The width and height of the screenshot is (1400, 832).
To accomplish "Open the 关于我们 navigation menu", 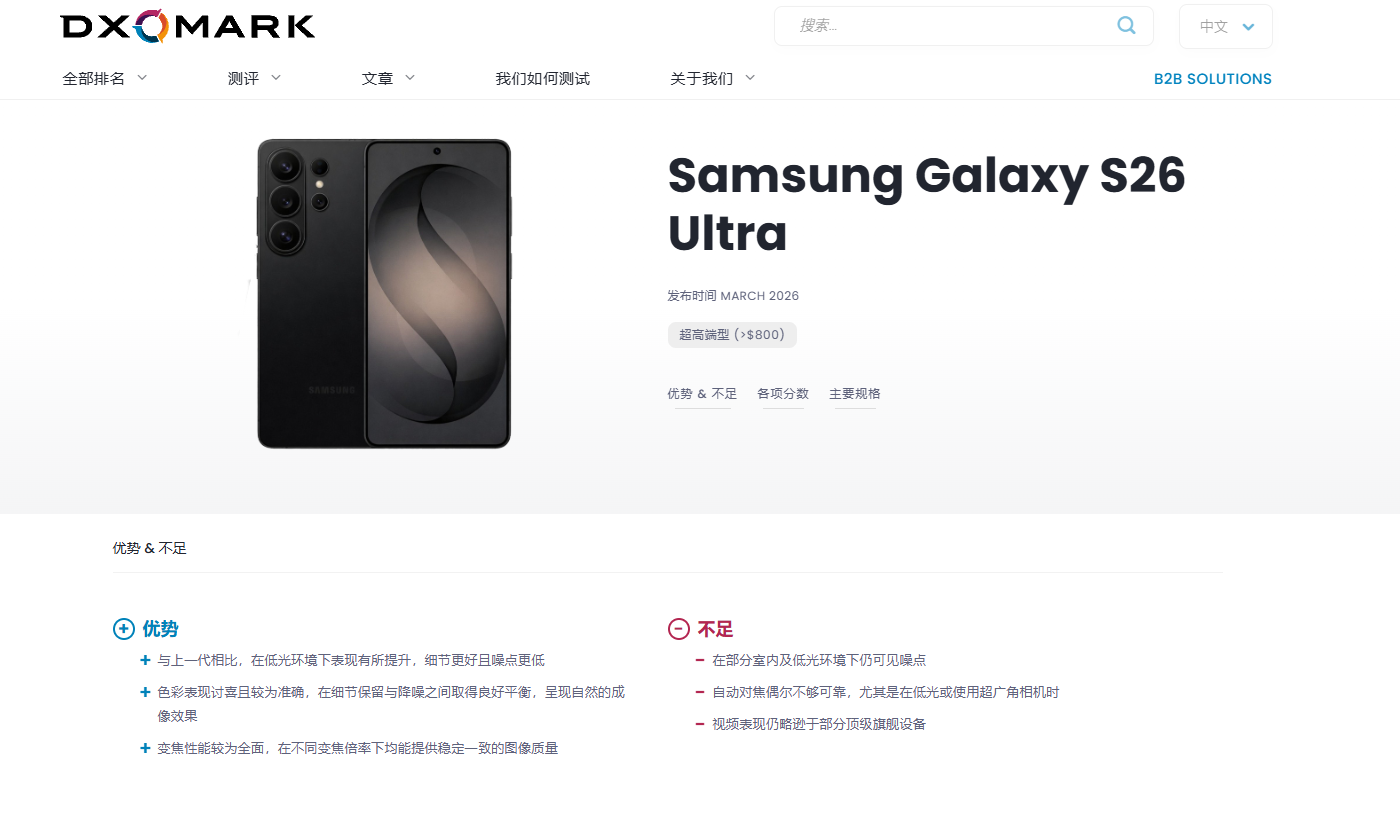I will 713,78.
